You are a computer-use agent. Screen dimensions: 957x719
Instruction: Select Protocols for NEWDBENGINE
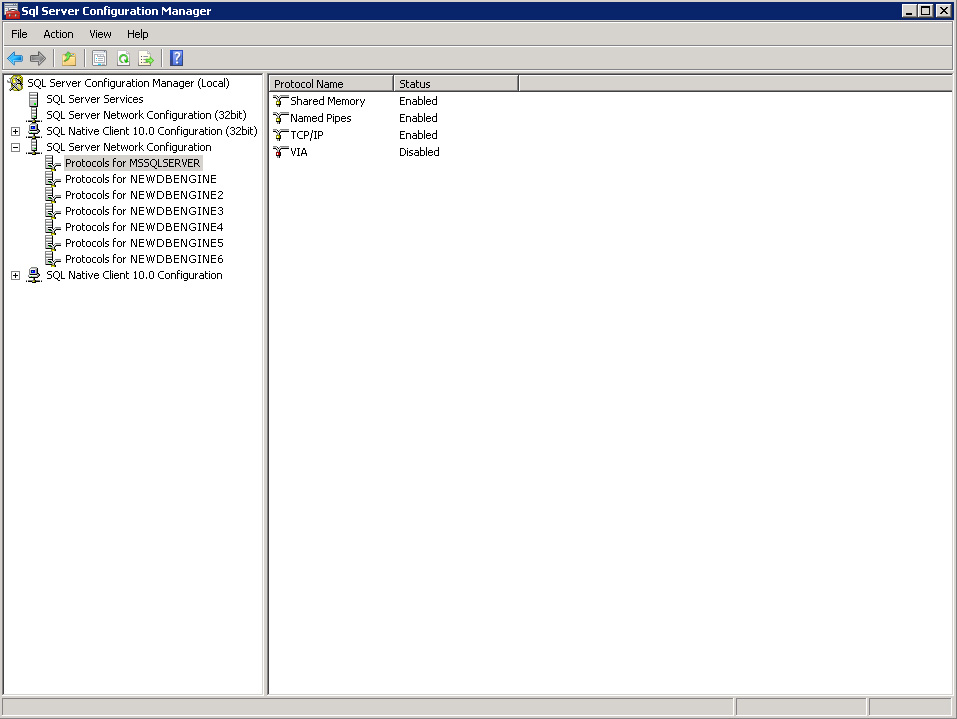(140, 179)
